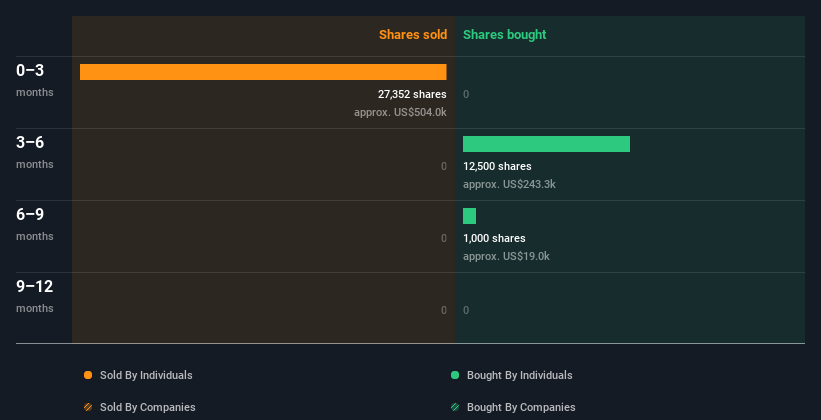Image resolution: width=821 pixels, height=420 pixels.
Task: Select the 3–6 months row label
Action: coord(35,151)
